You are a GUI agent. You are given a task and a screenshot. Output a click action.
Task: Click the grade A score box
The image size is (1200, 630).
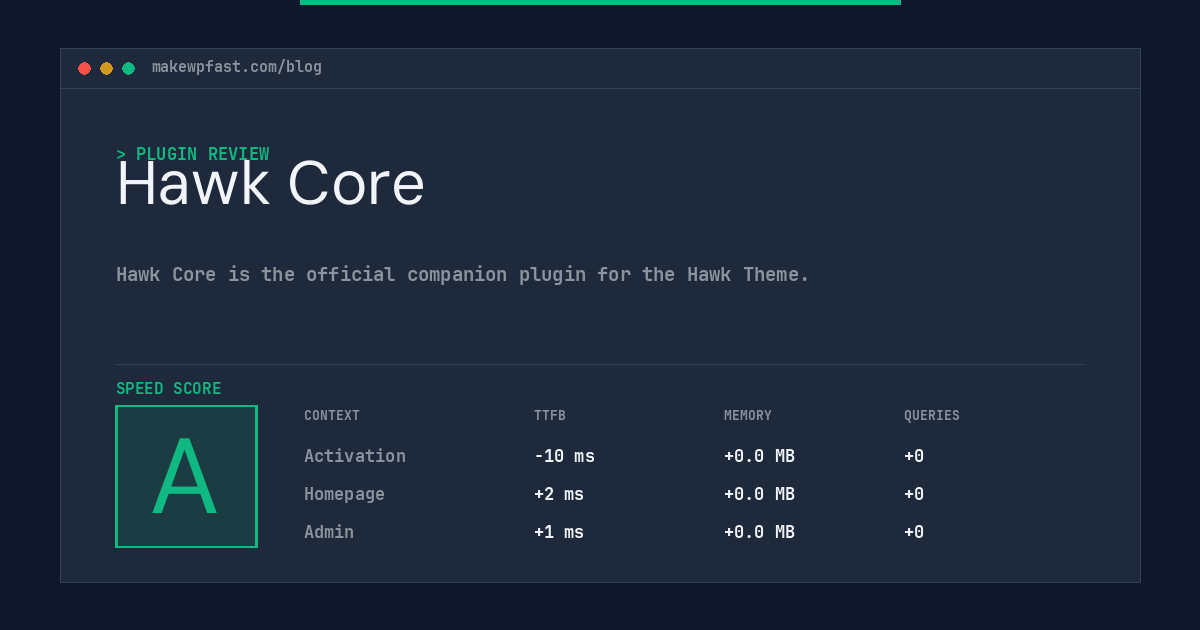186,476
